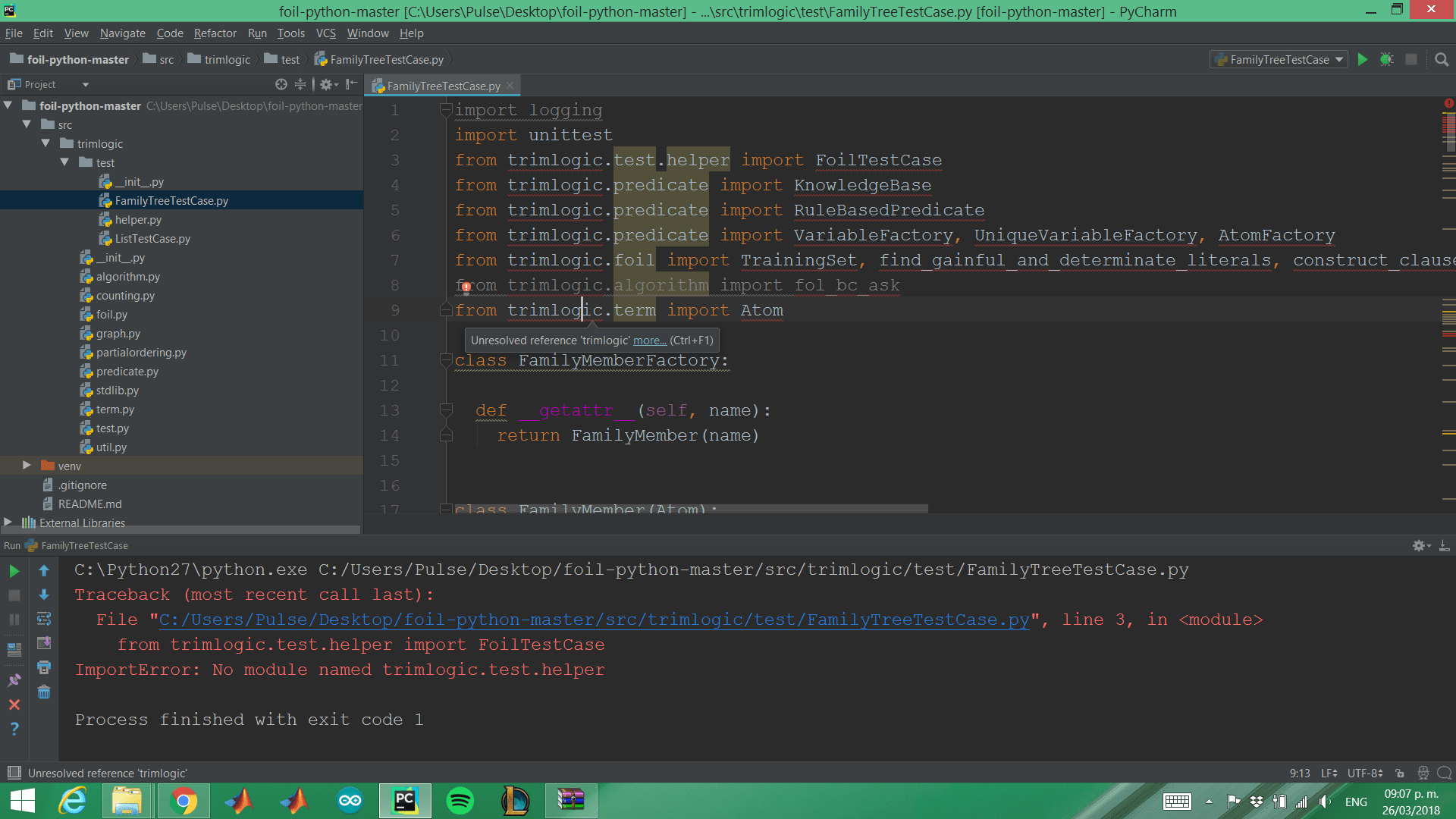Image resolution: width=1456 pixels, height=819 pixels.
Task: Click the editor error stripe scrollbar
Action: 1448,303
